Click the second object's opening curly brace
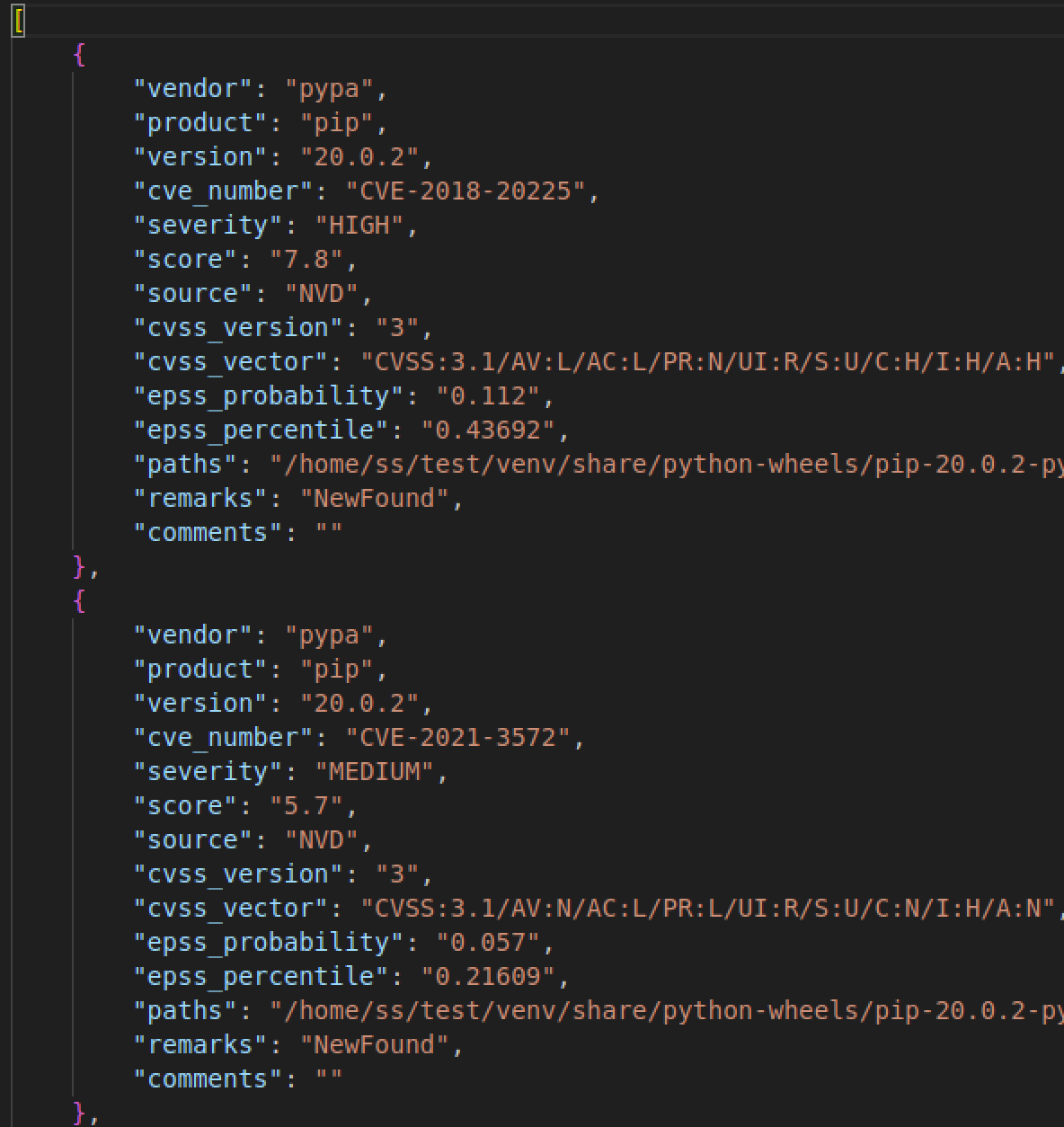The height and width of the screenshot is (1127, 1064). (x=79, y=601)
